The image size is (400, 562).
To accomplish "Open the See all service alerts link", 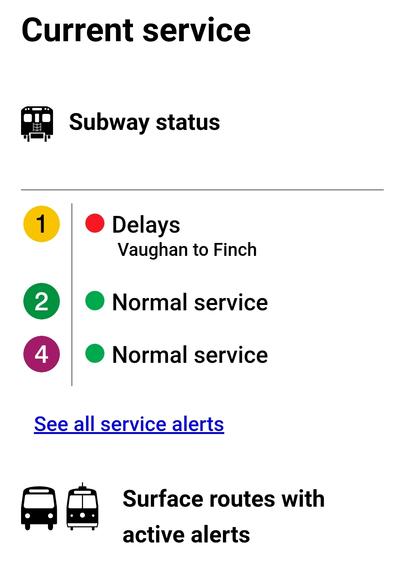I will click(x=129, y=424).
